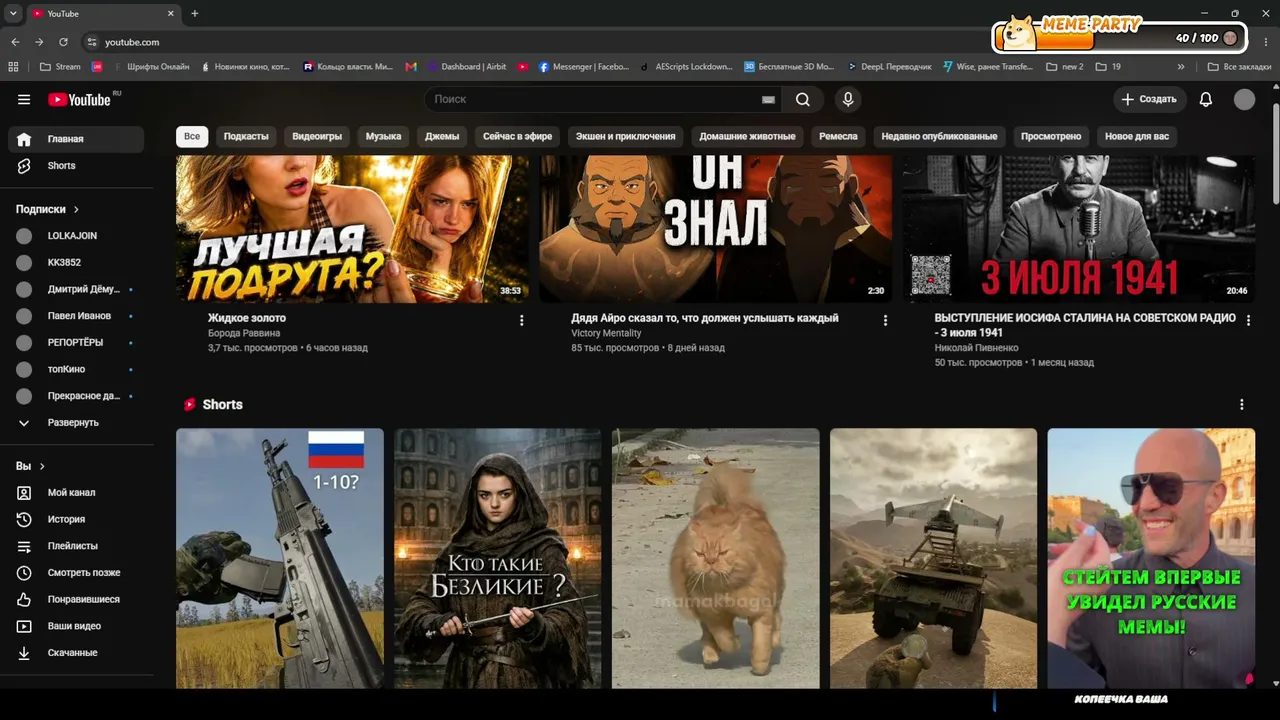Select the Домашние животные filter chip
The width and height of the screenshot is (1280, 720).
point(748,136)
